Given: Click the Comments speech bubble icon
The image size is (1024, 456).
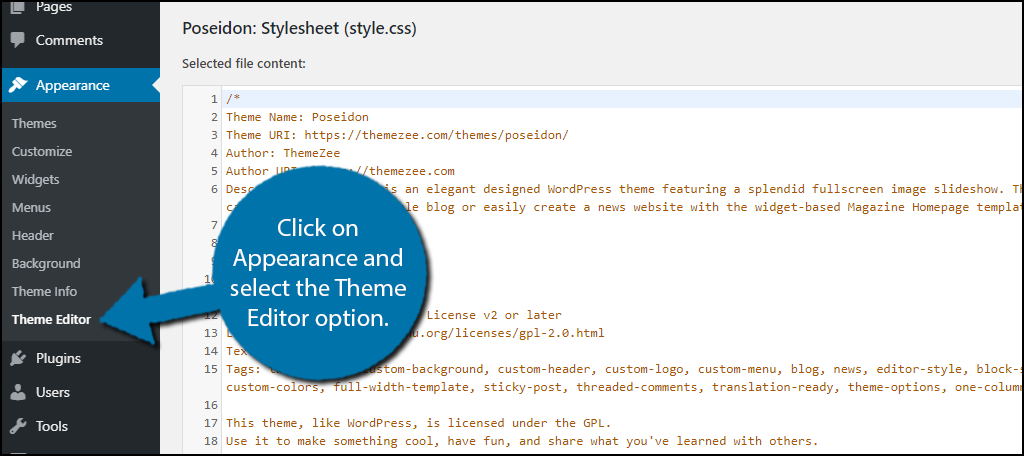Looking at the screenshot, I should point(18,40).
